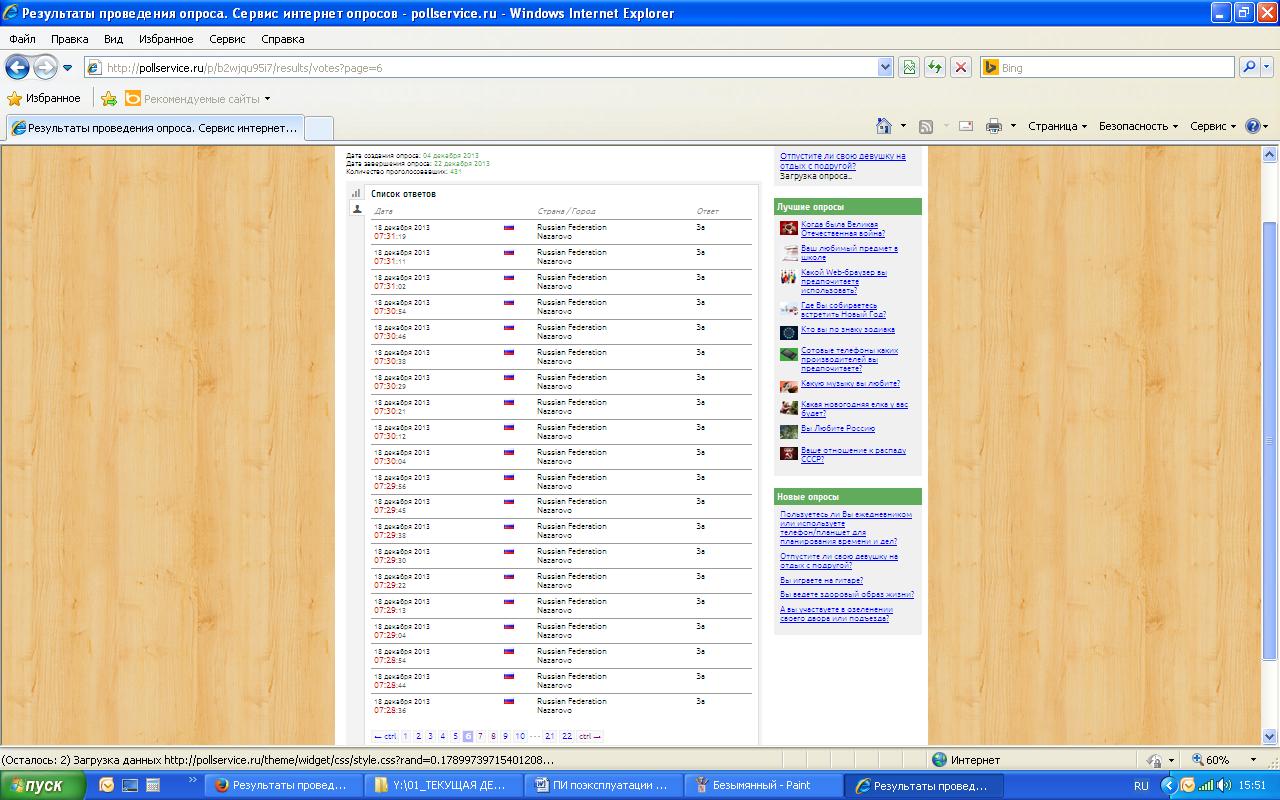Image resolution: width=1280 pixels, height=800 pixels.
Task: Go to results page 22
Action: (x=567, y=736)
